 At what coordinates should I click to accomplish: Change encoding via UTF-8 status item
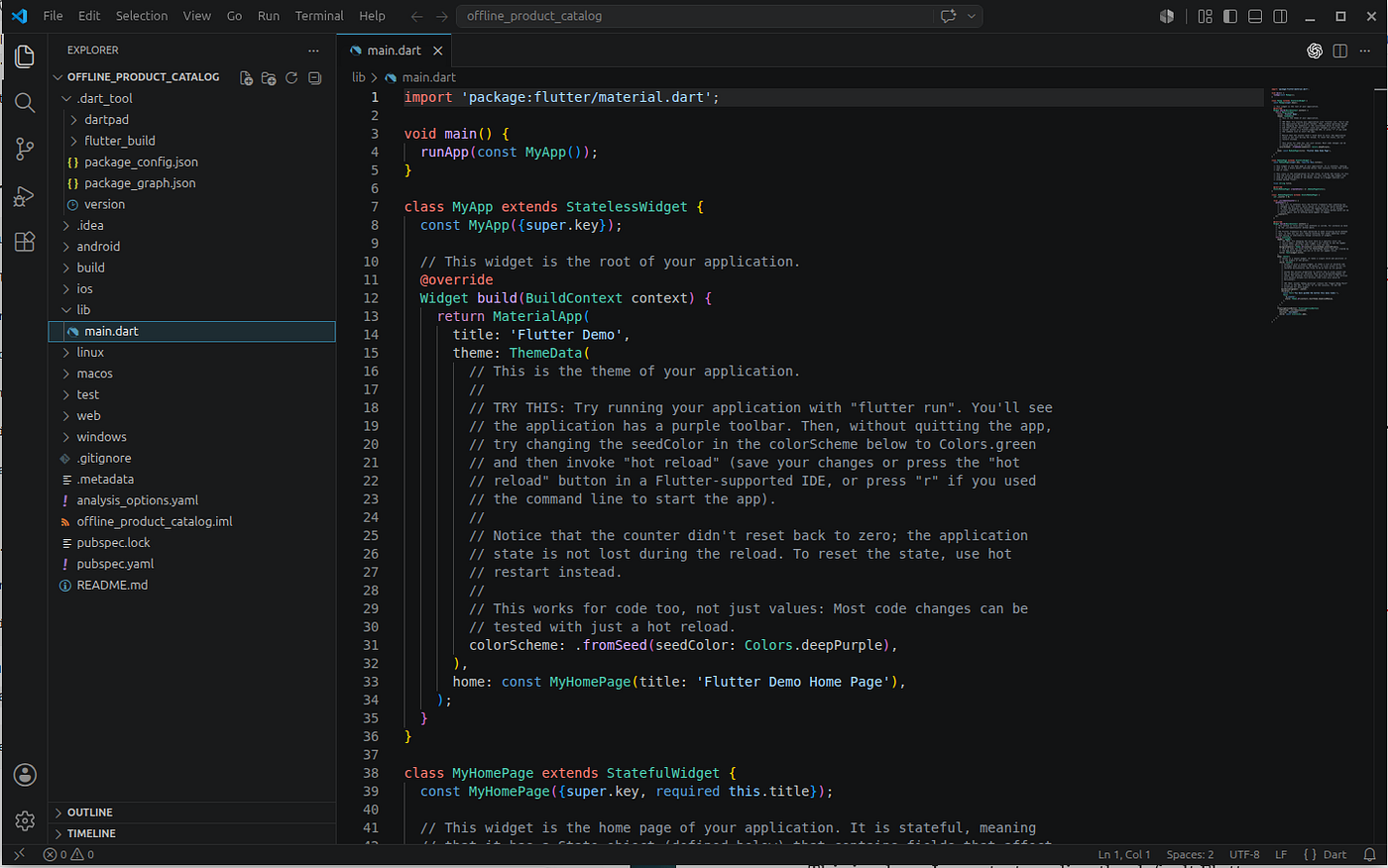[x=1244, y=854]
